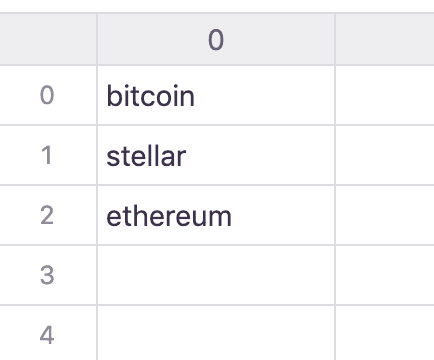Image resolution: width=434 pixels, height=360 pixels.
Task: Click the empty cell right of bitcoin
Action: pos(385,95)
